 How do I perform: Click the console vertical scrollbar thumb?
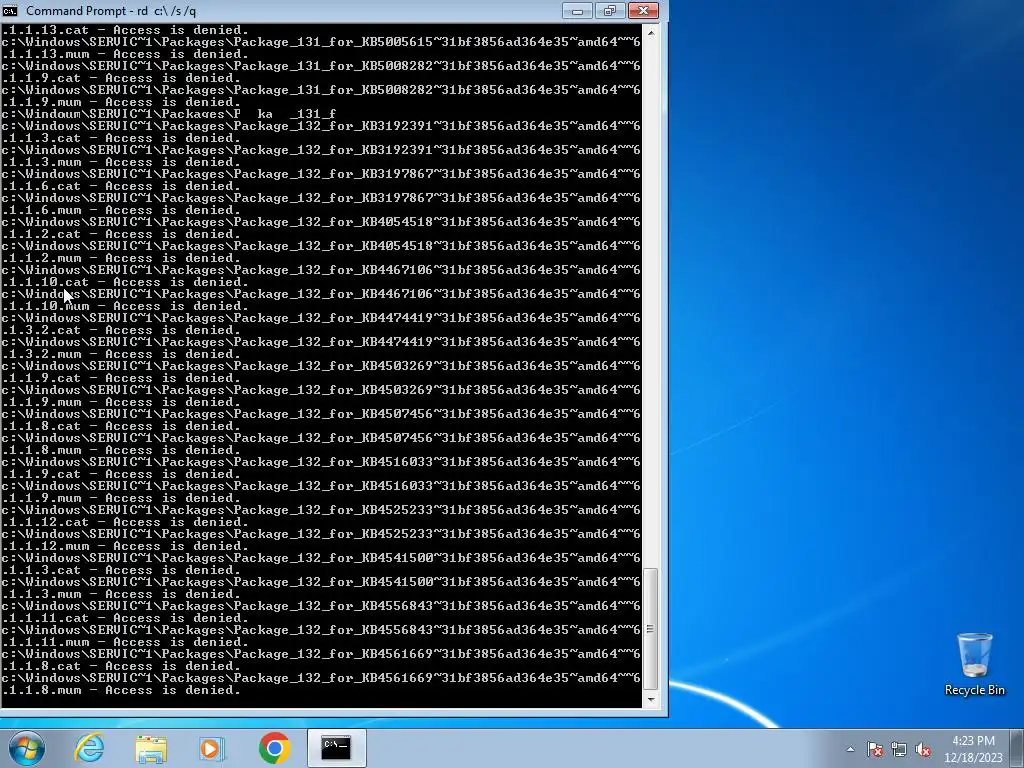(x=650, y=629)
